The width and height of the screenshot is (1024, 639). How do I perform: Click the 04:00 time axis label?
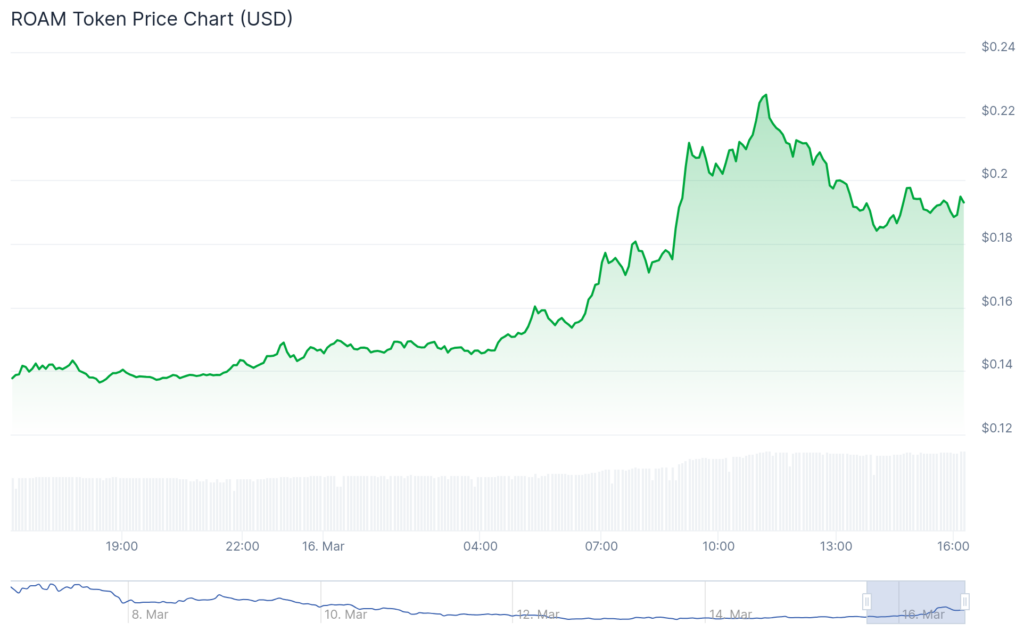click(x=480, y=546)
